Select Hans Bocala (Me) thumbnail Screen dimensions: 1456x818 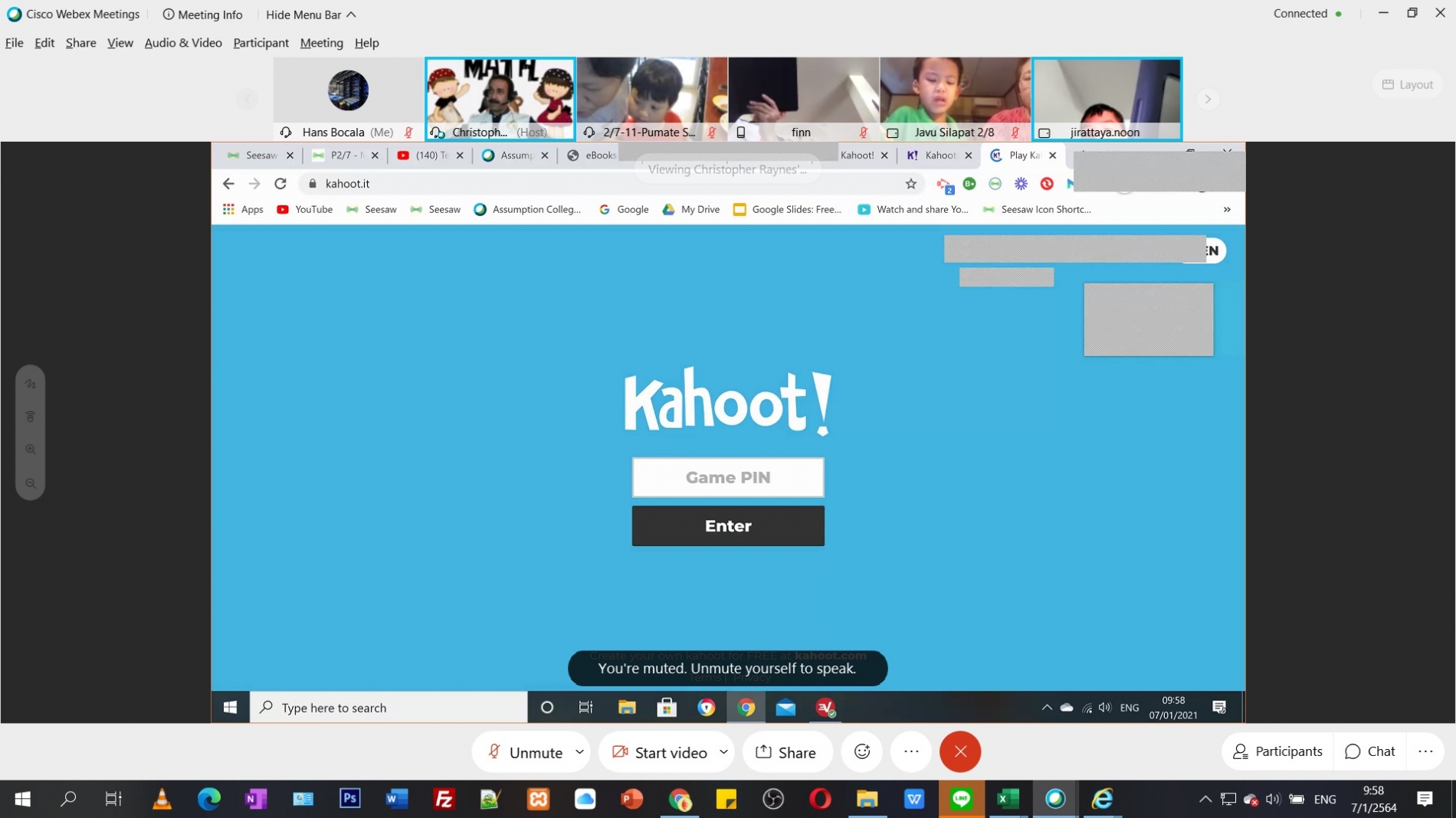click(348, 99)
